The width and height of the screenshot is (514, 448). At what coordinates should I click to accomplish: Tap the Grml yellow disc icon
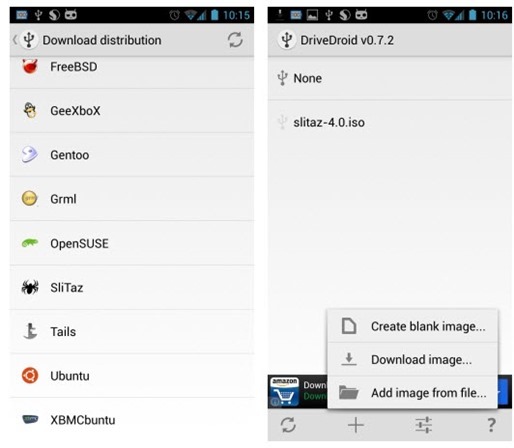pos(30,199)
